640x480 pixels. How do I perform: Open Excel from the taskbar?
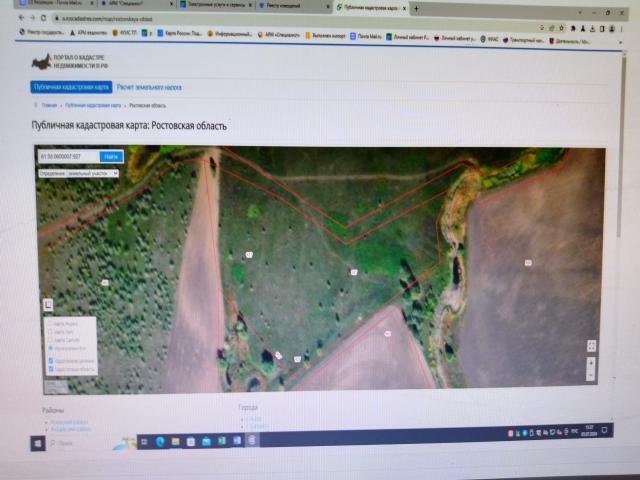click(222, 441)
